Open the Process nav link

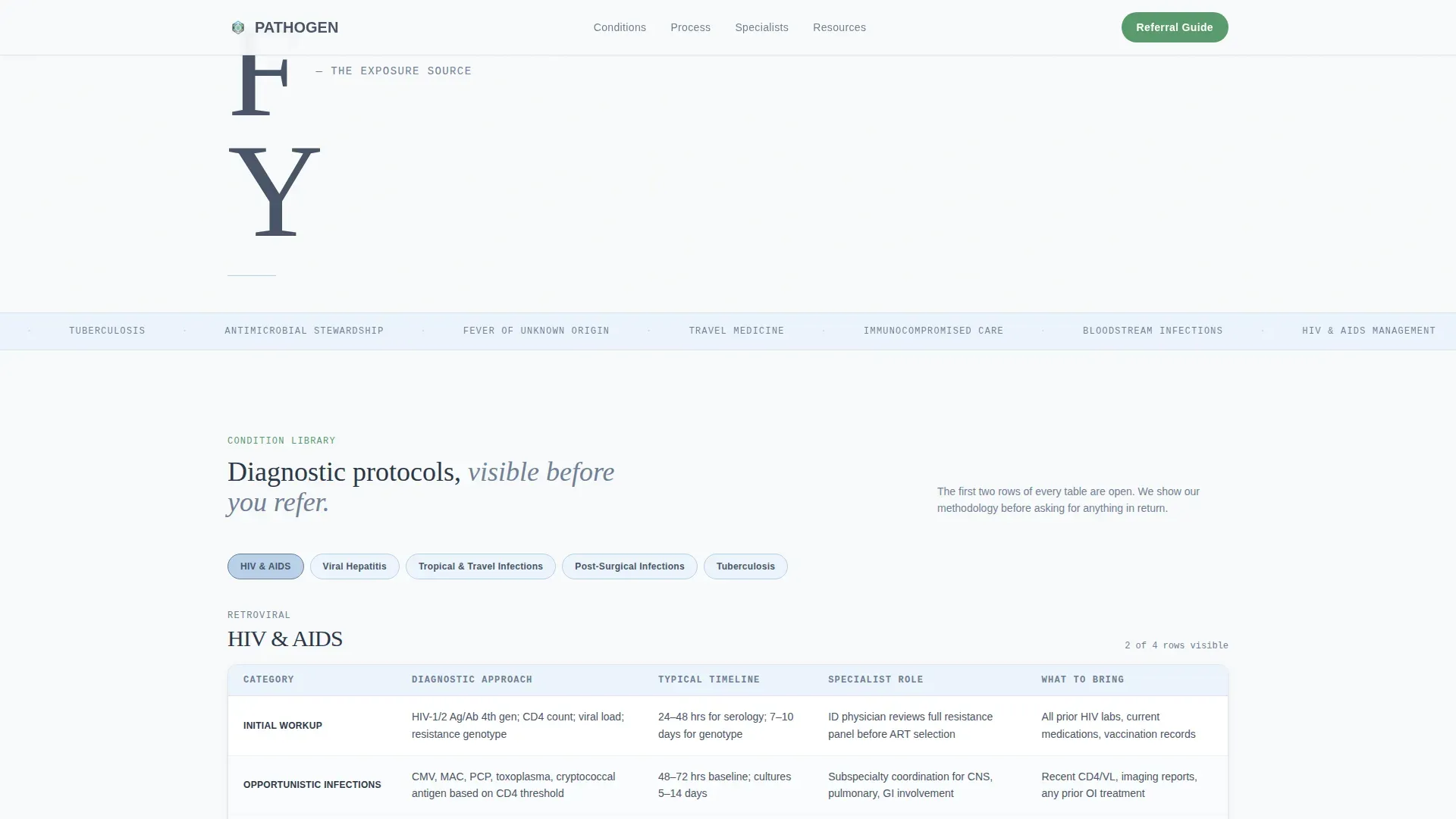pyautogui.click(x=690, y=27)
